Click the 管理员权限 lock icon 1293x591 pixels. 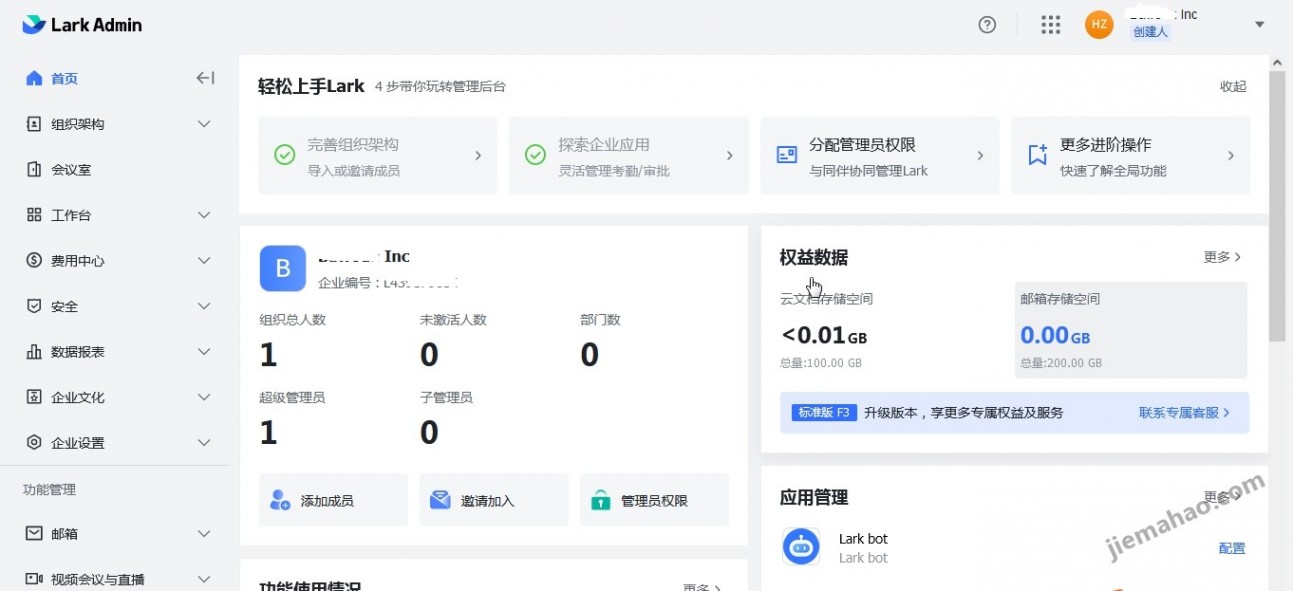pyautogui.click(x=599, y=499)
